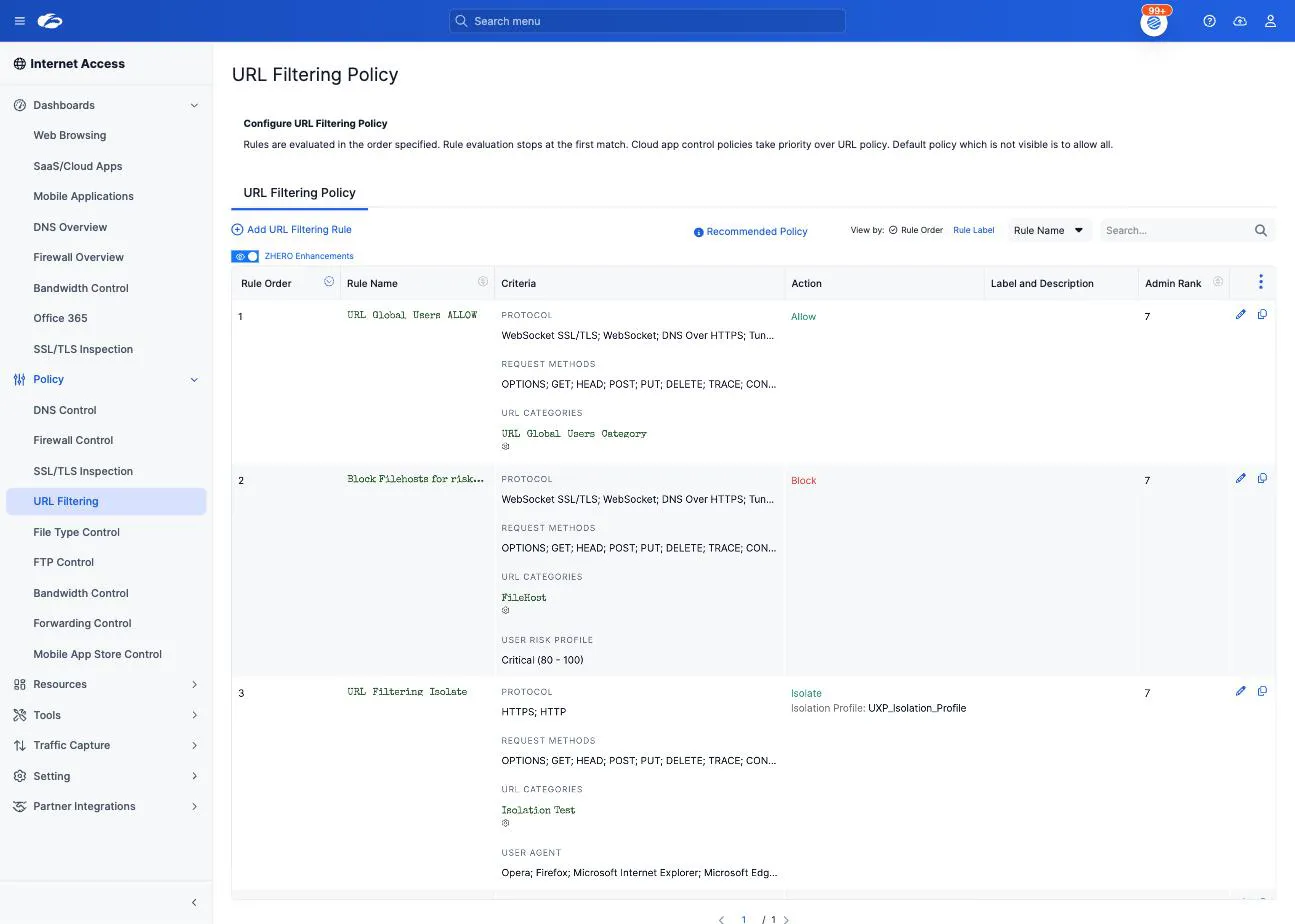This screenshot has width=1295, height=924.
Task: Open SaaS/Cloud Apps dashboard
Action: [78, 166]
